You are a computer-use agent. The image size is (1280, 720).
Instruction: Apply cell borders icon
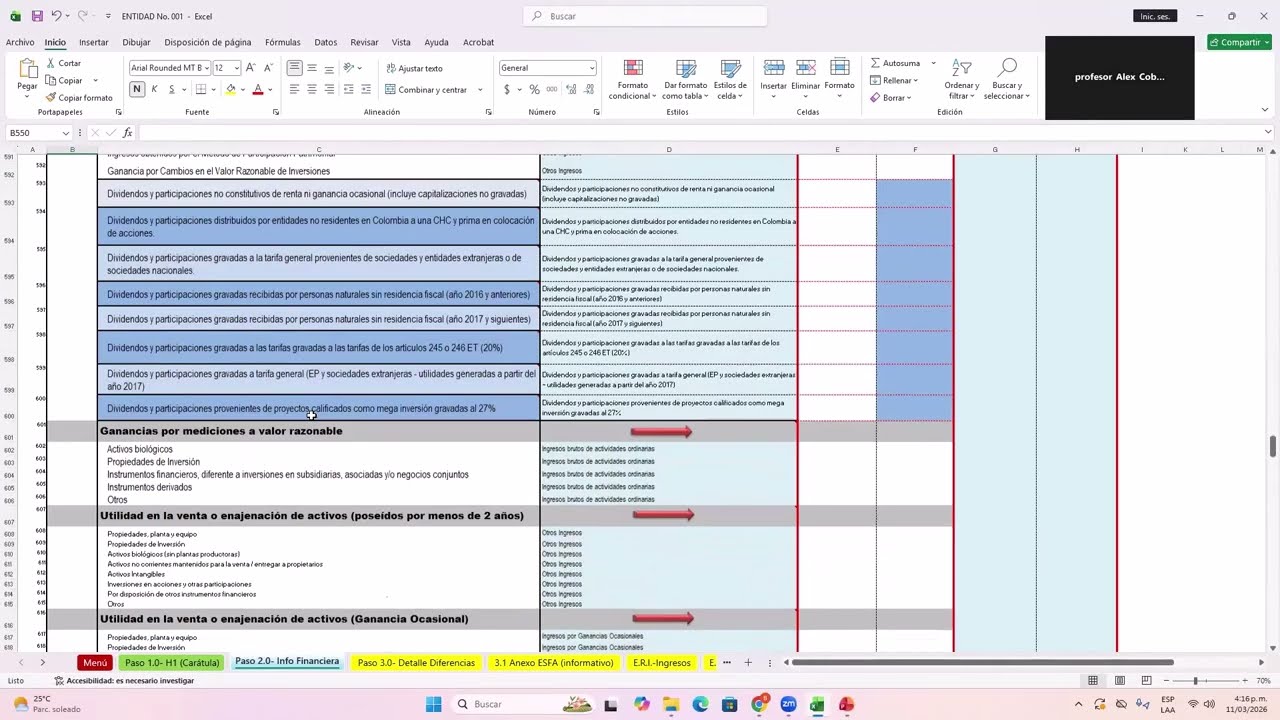pyautogui.click(x=200, y=89)
